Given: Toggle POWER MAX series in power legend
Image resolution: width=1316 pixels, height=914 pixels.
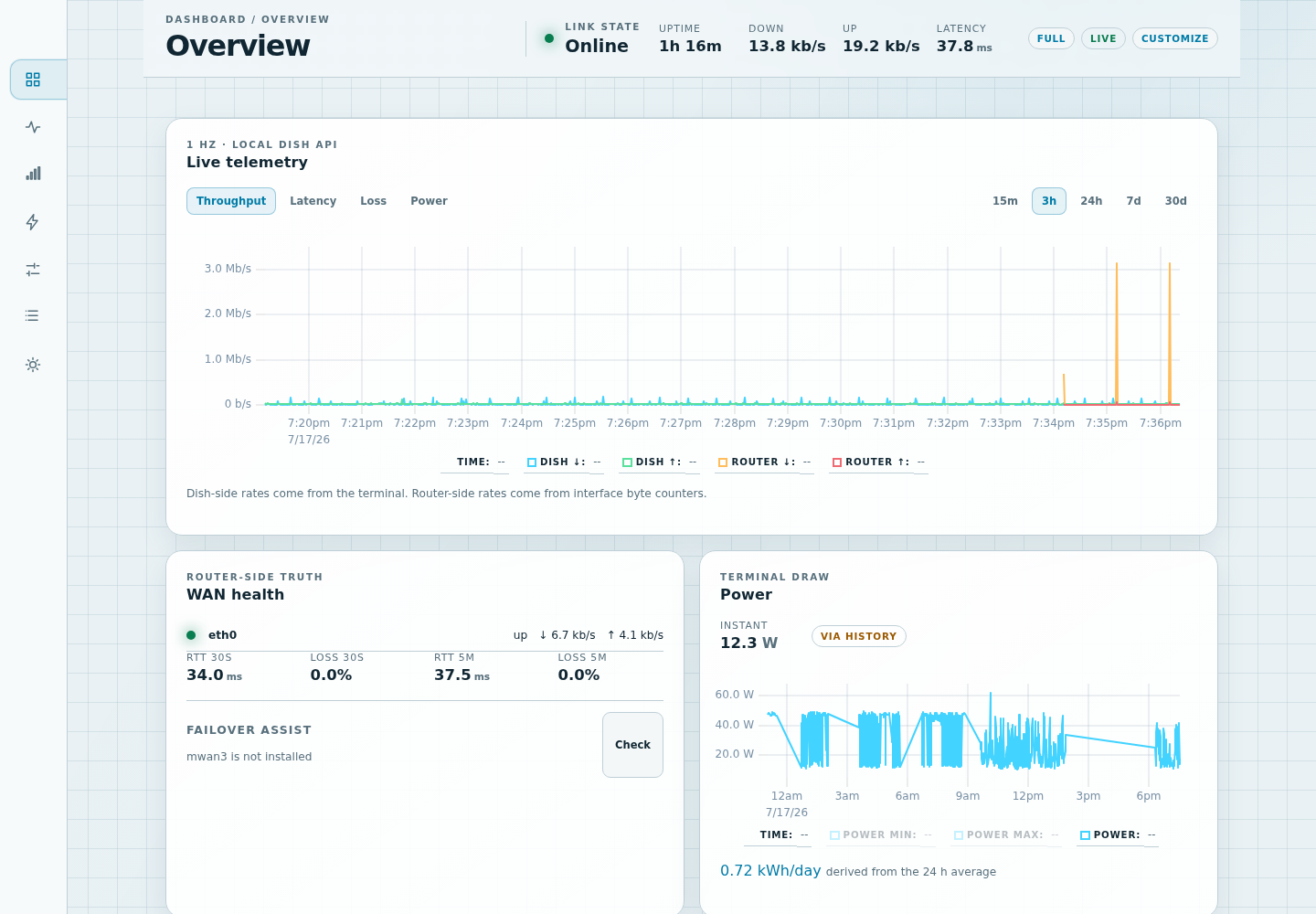Looking at the screenshot, I should [x=1006, y=835].
